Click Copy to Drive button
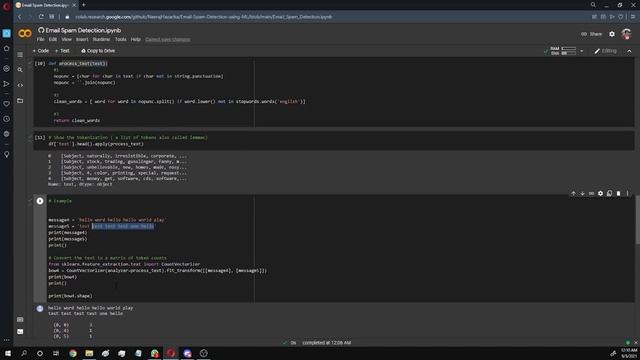640x360 pixels. click(98, 51)
